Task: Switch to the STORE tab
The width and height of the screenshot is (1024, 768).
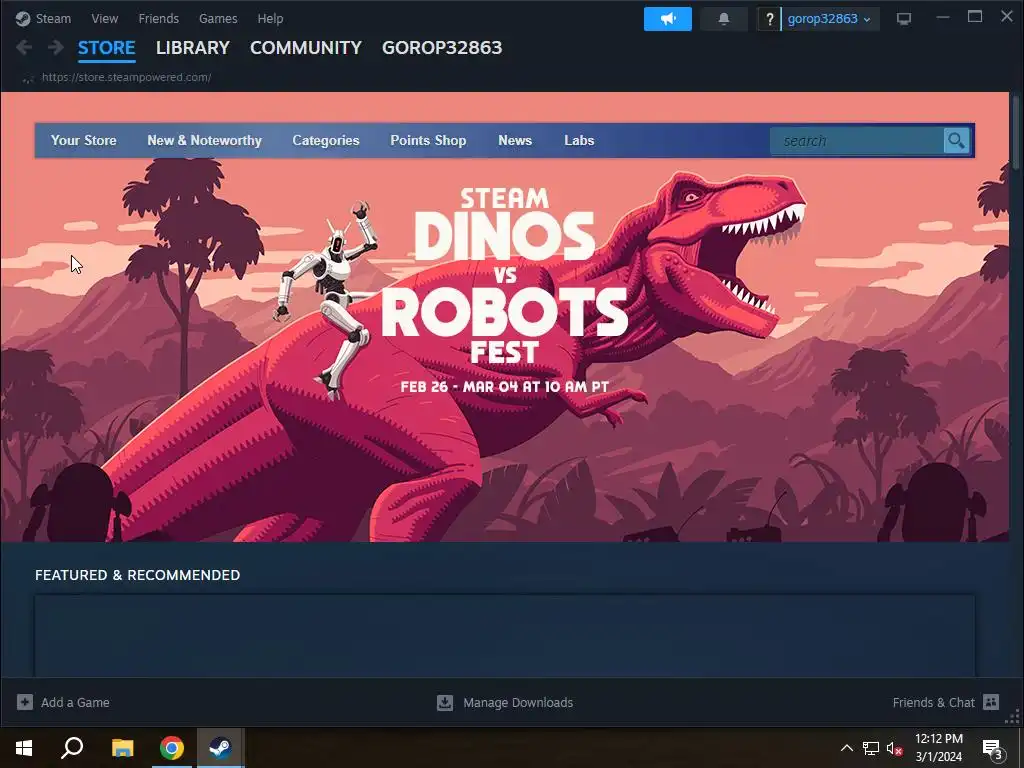Action: coord(106,48)
